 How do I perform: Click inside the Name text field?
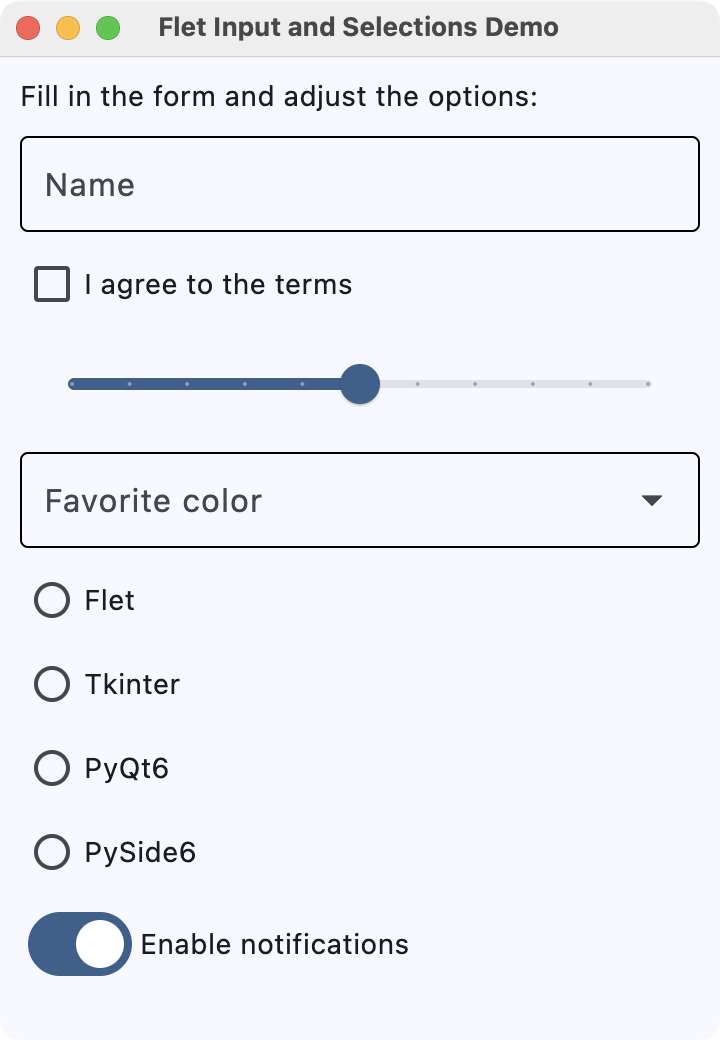[360, 184]
